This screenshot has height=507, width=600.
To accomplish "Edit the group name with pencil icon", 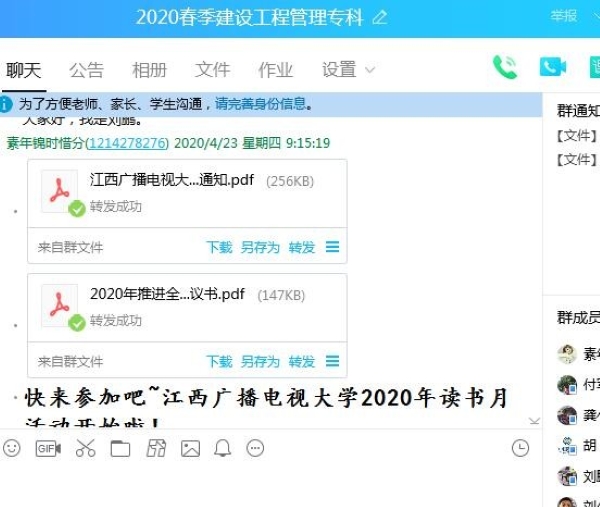I will point(380,17).
